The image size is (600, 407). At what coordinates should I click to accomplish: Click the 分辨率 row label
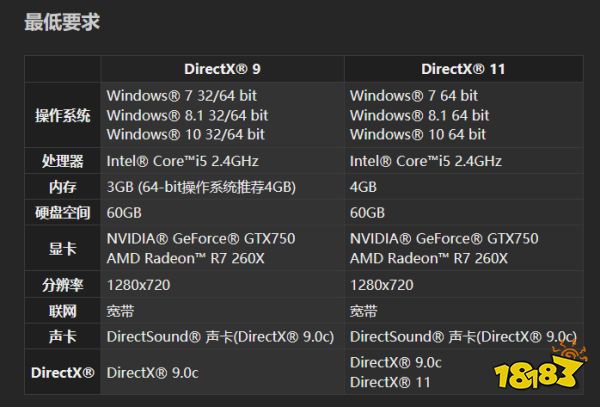(x=63, y=285)
